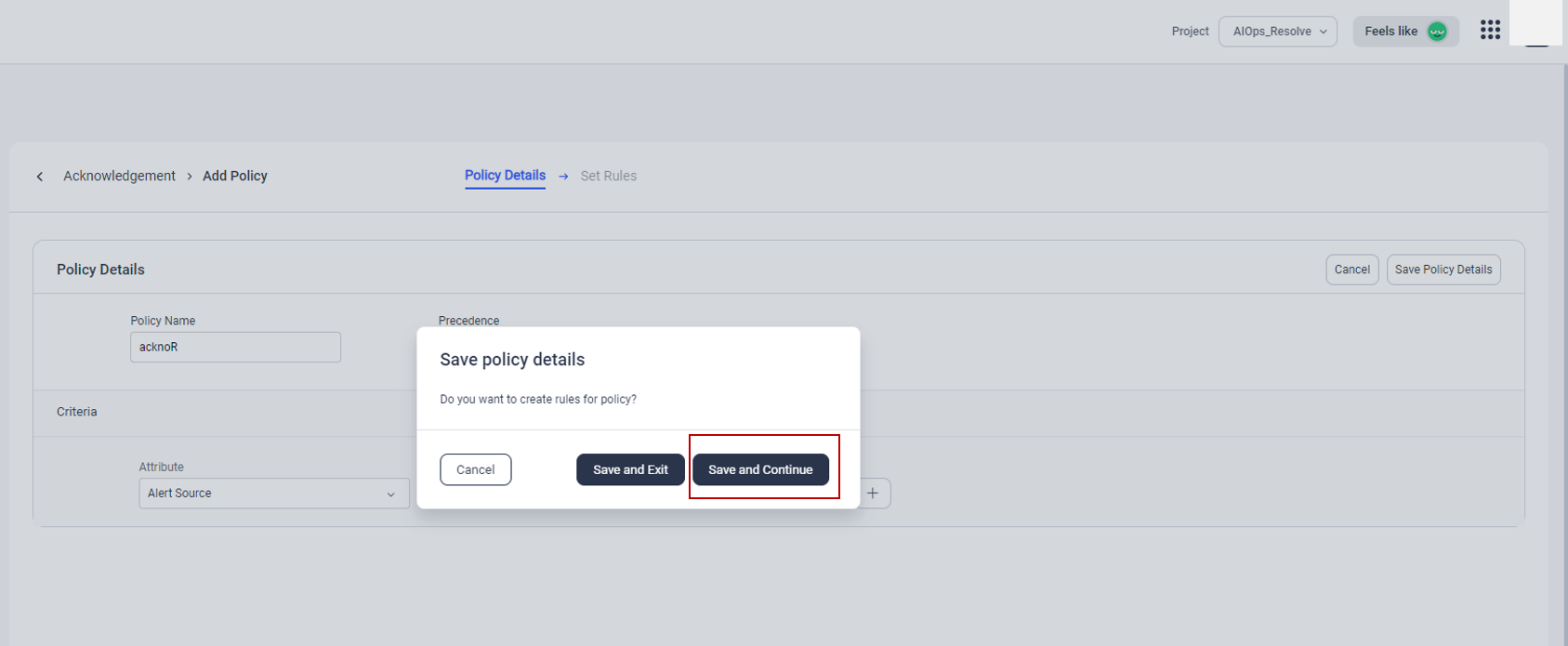Image resolution: width=1568 pixels, height=646 pixels.
Task: Switch to the Policy Details step tab
Action: [505, 176]
